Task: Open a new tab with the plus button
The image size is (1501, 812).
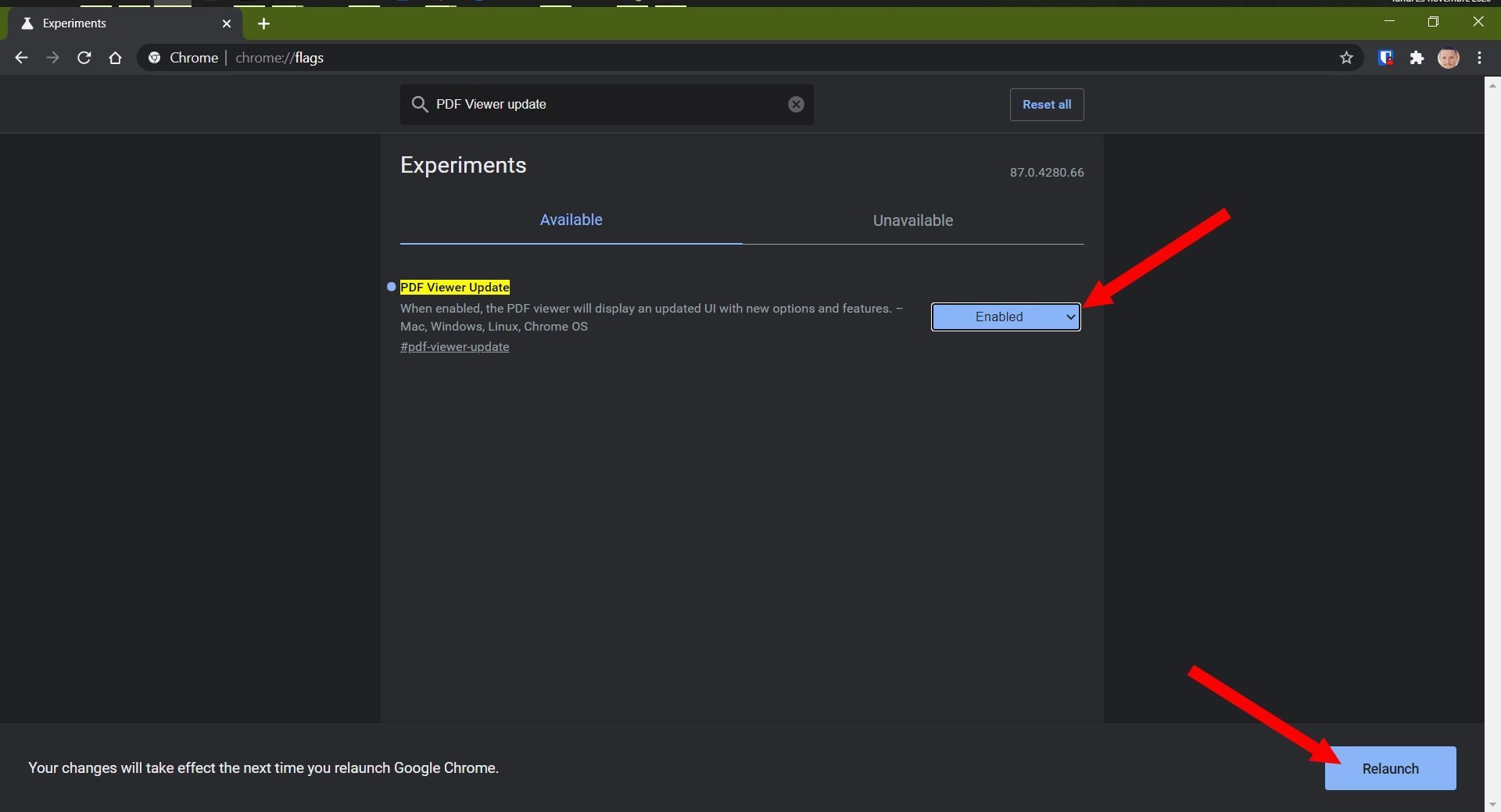Action: [x=263, y=23]
